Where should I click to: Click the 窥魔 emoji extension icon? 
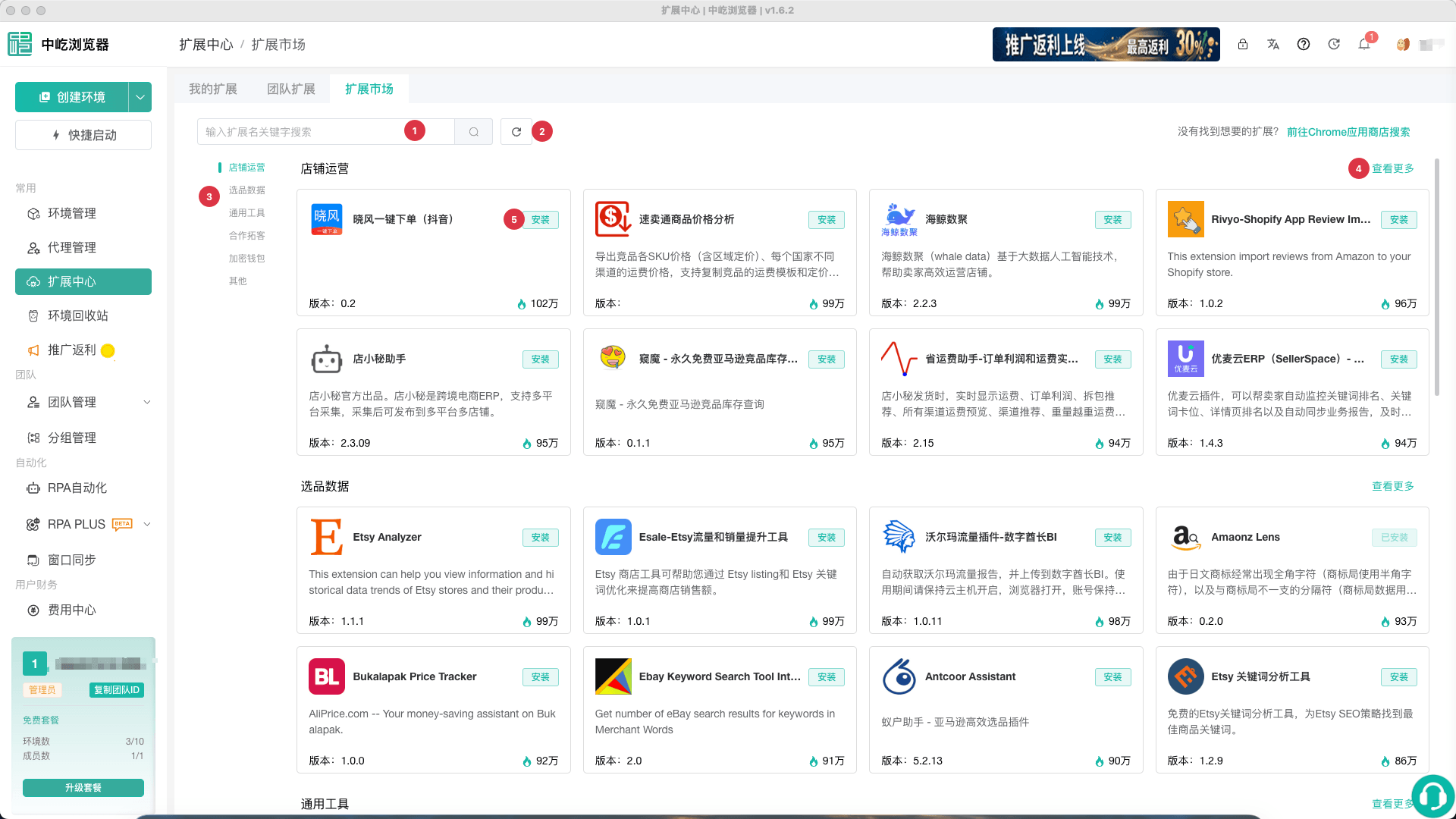(x=613, y=356)
